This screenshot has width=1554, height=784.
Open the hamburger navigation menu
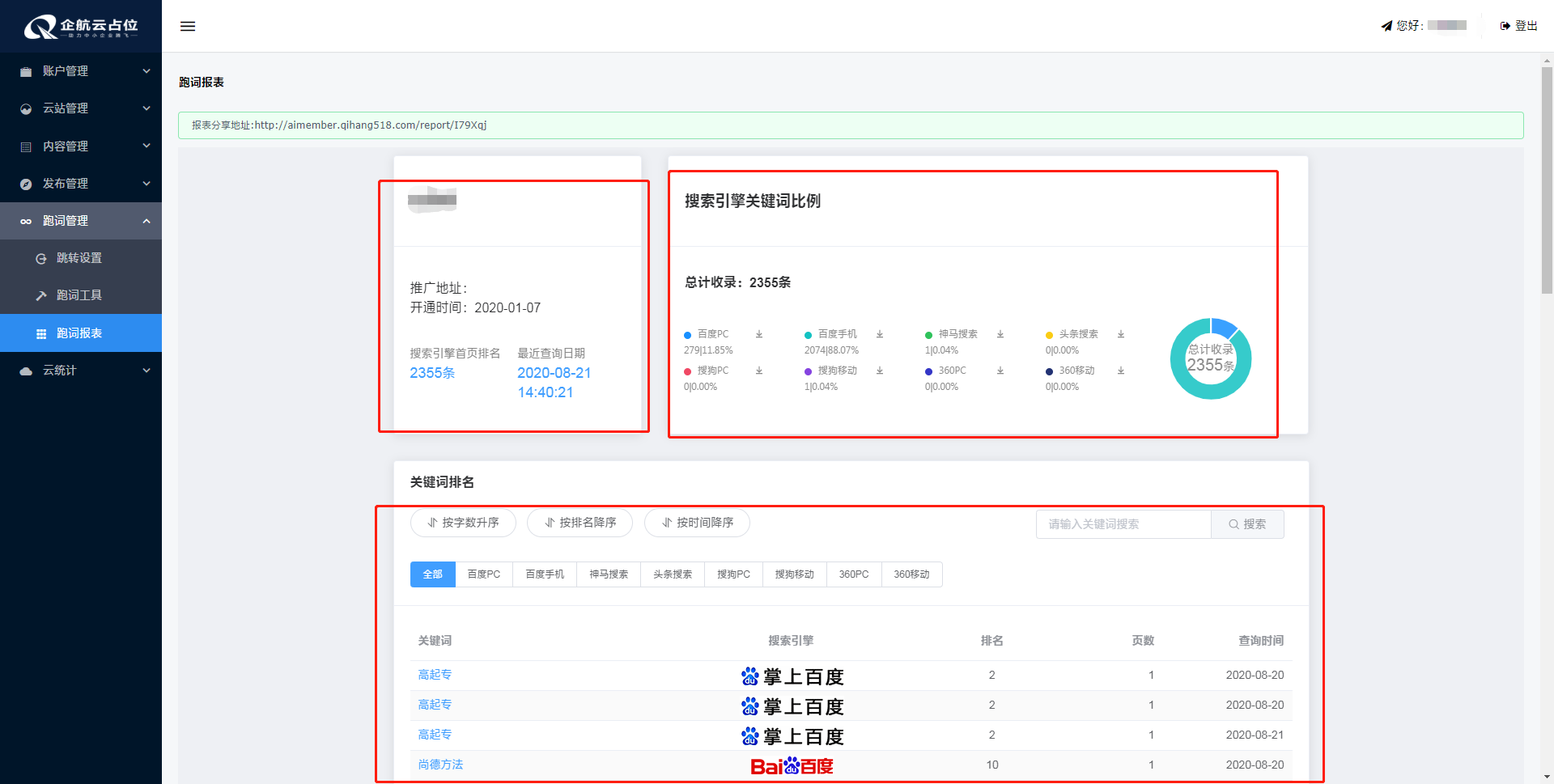pos(187,26)
